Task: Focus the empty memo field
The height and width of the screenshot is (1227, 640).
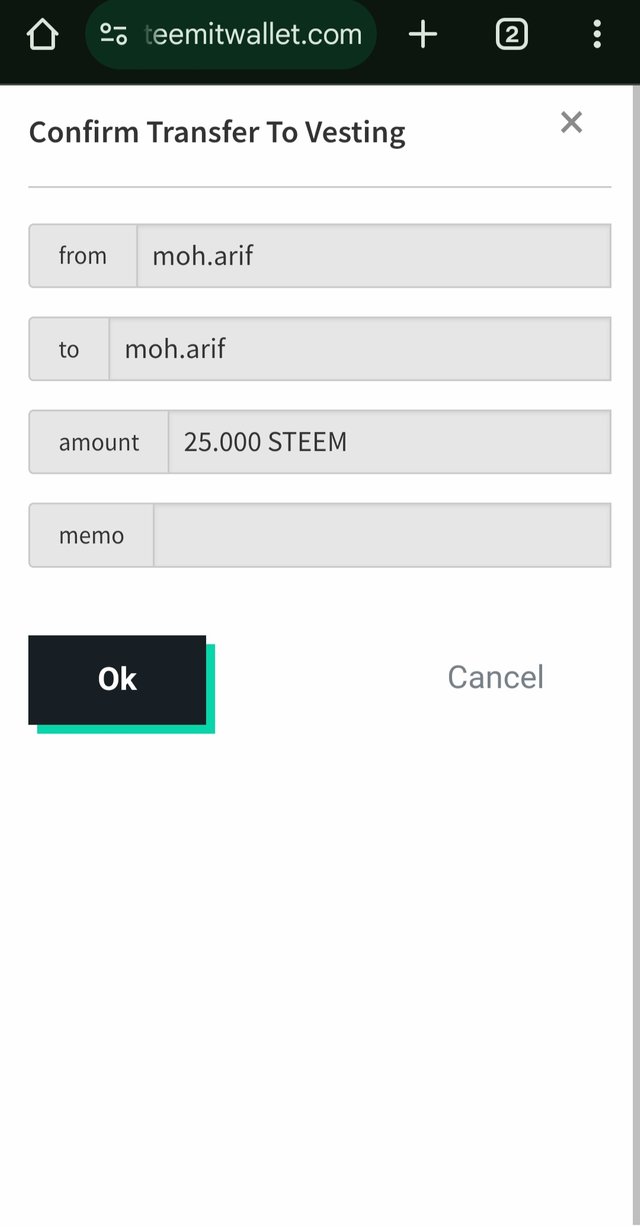Action: (382, 535)
